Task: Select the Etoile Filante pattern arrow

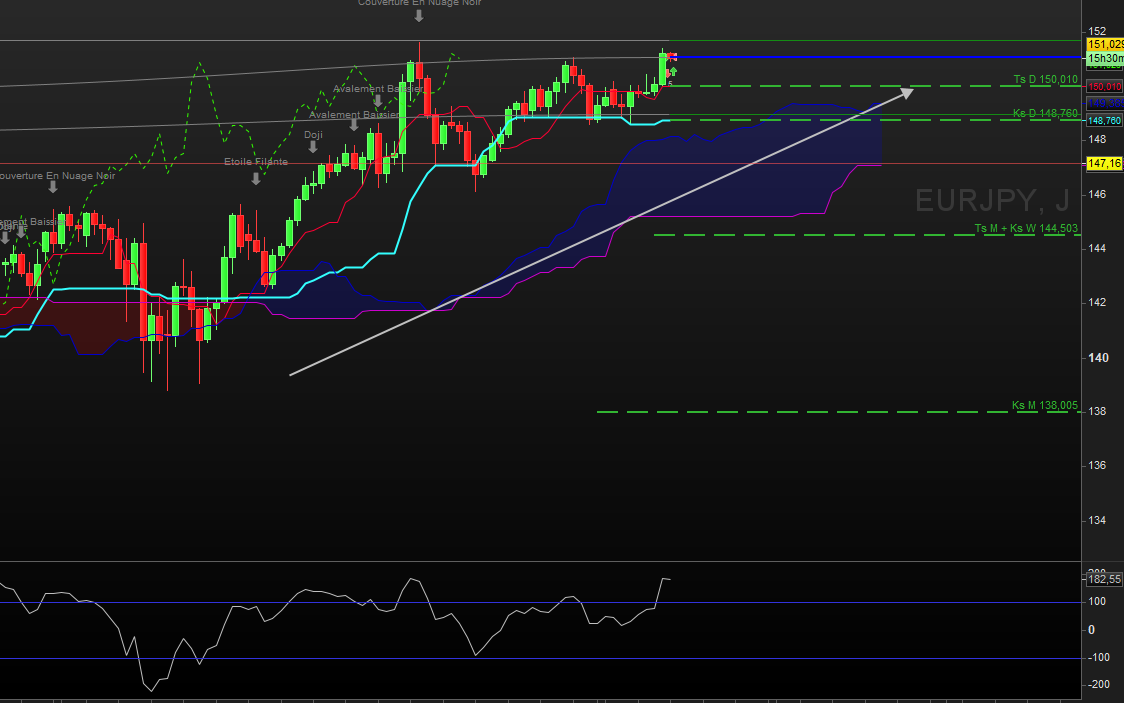Action: [x=256, y=178]
